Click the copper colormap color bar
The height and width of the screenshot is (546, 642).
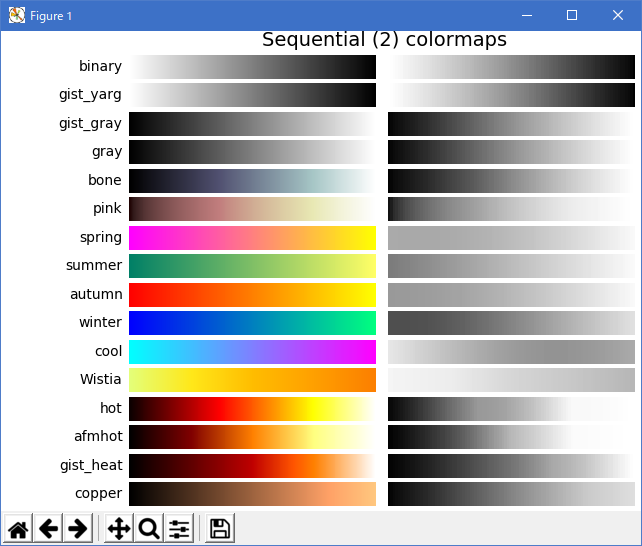tap(252, 494)
